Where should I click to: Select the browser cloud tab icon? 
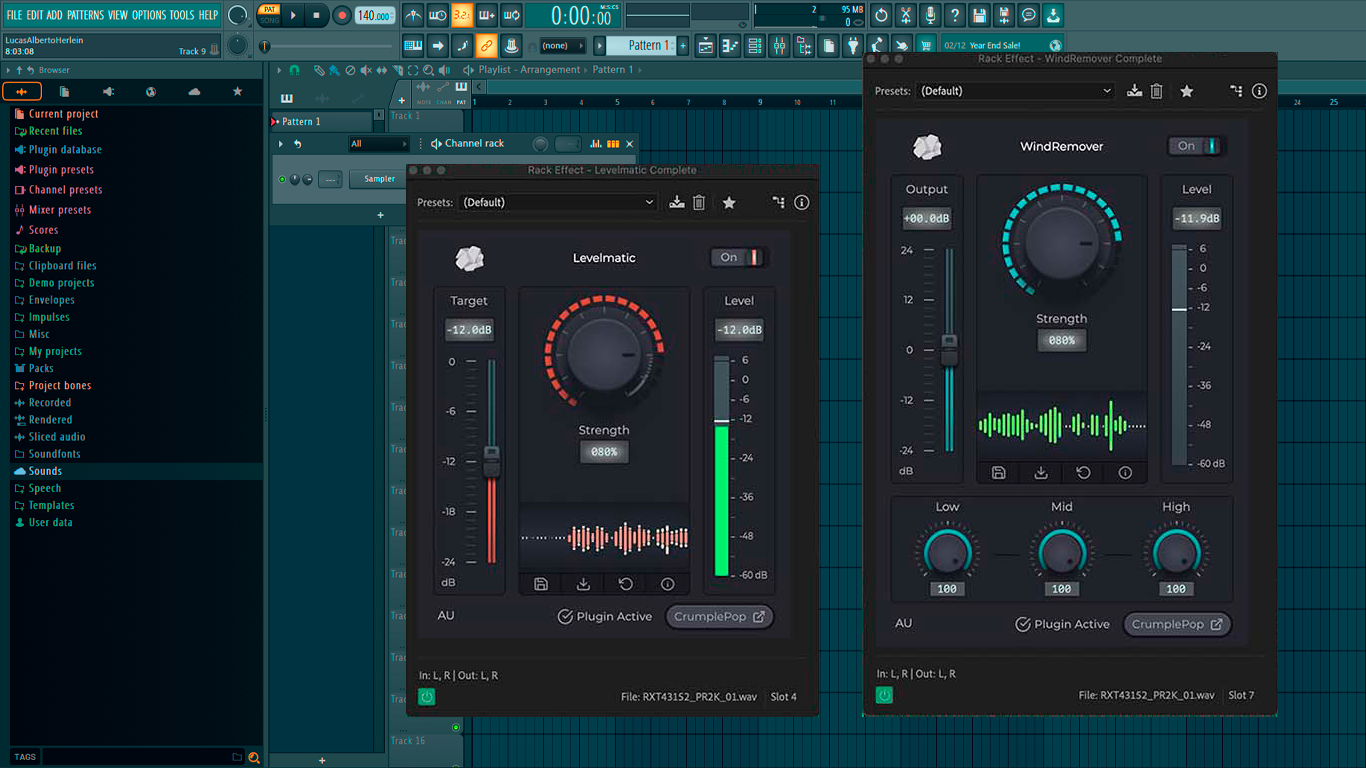(x=194, y=91)
